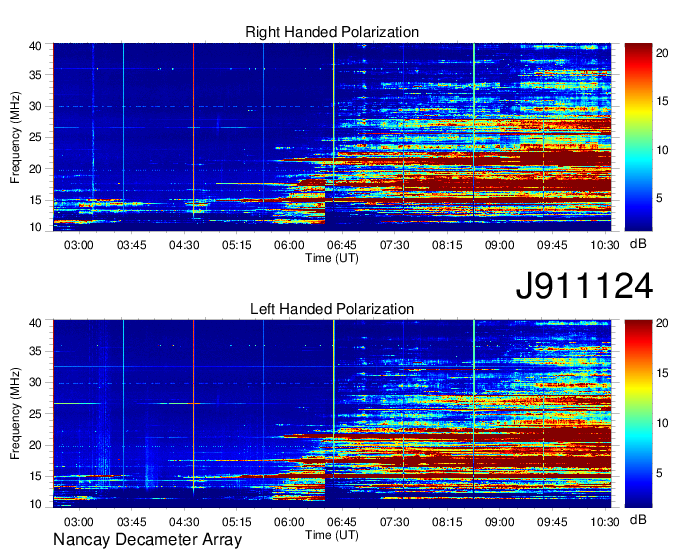The image size is (680, 552).
Task: Click 10:30 tick on lower plot time axis
Action: (605, 522)
